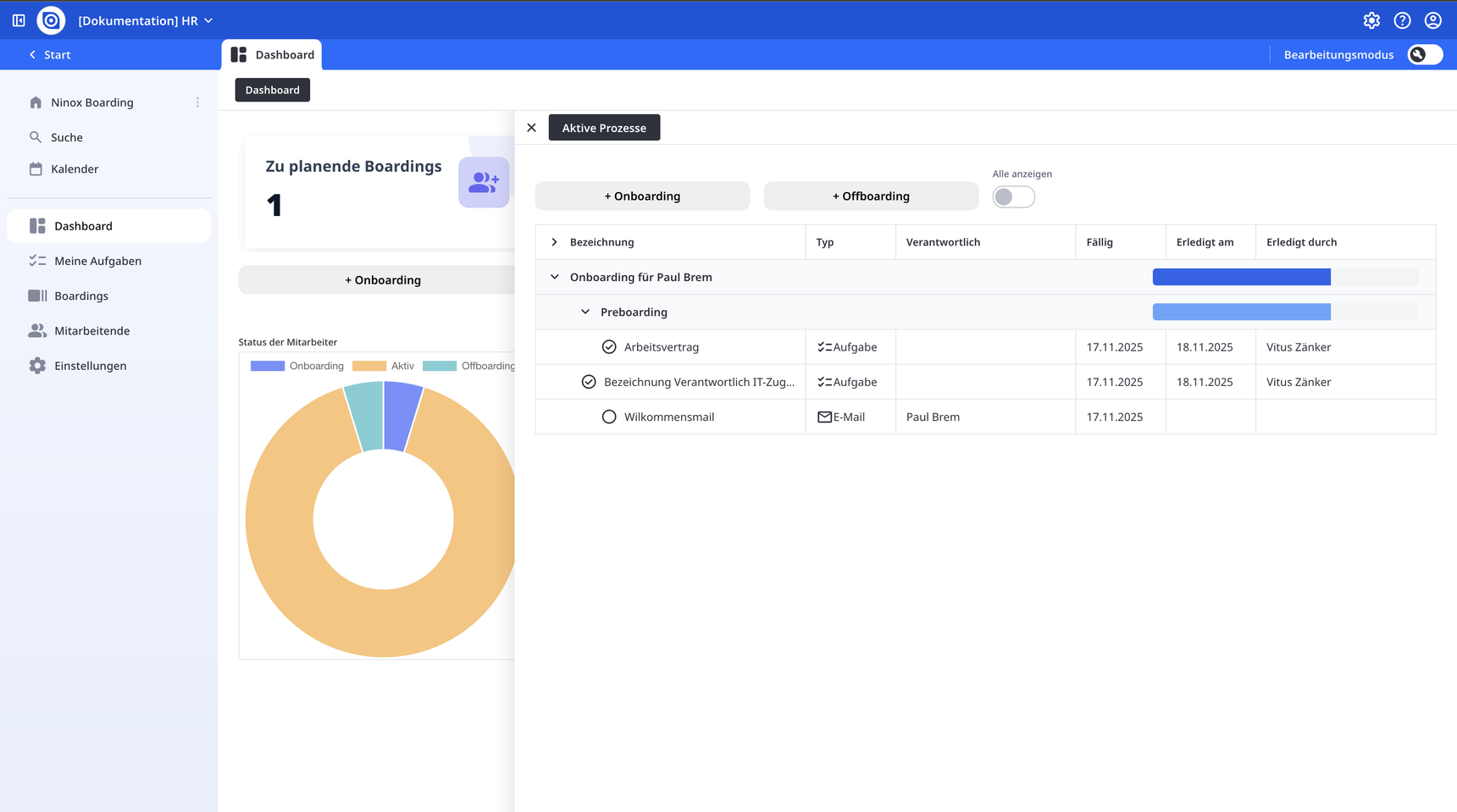Open the [Dokumentation] HR workspace dropdown
The height and width of the screenshot is (812, 1457).
coord(146,20)
